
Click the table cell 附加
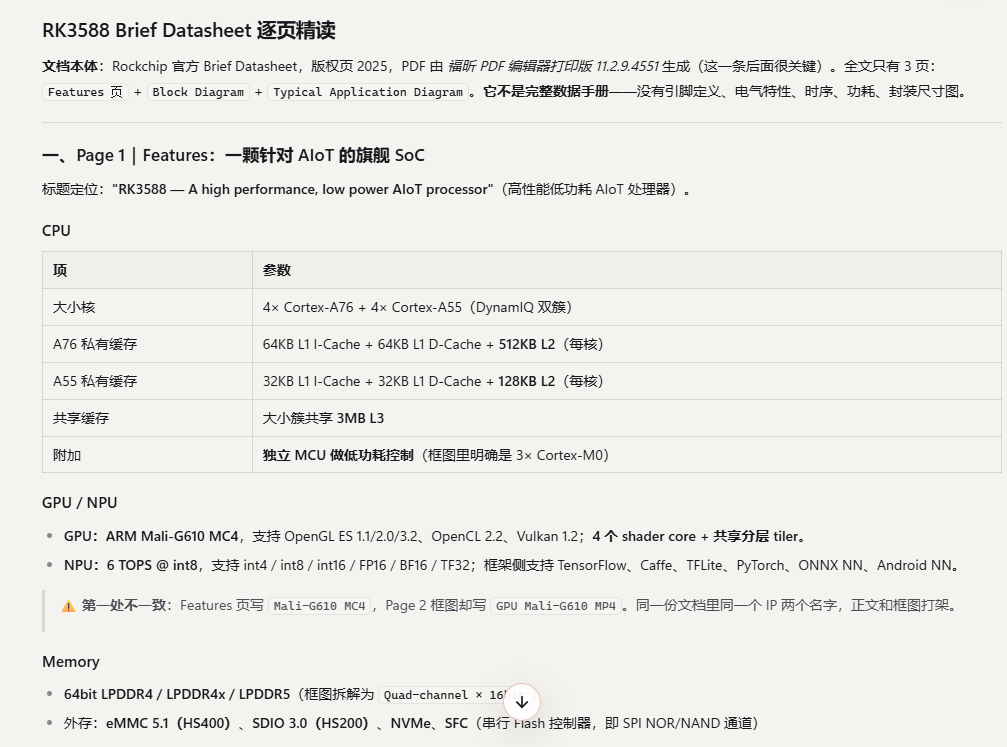[x=147, y=455]
